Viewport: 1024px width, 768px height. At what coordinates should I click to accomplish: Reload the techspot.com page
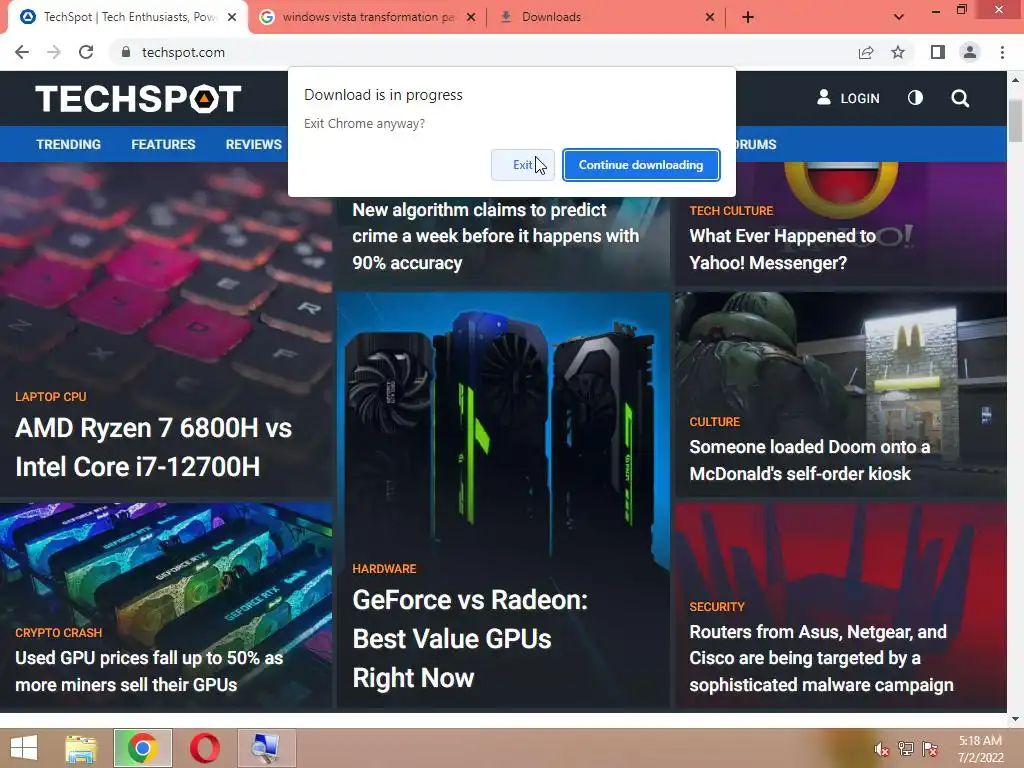pos(86,52)
